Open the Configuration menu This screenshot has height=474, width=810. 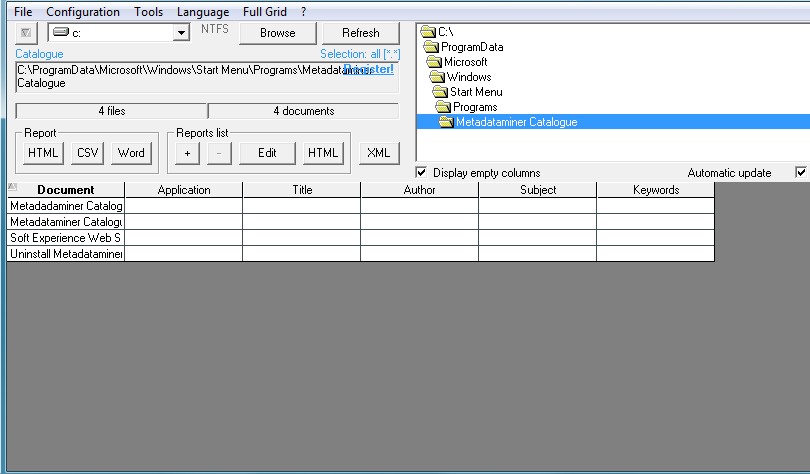(x=83, y=12)
